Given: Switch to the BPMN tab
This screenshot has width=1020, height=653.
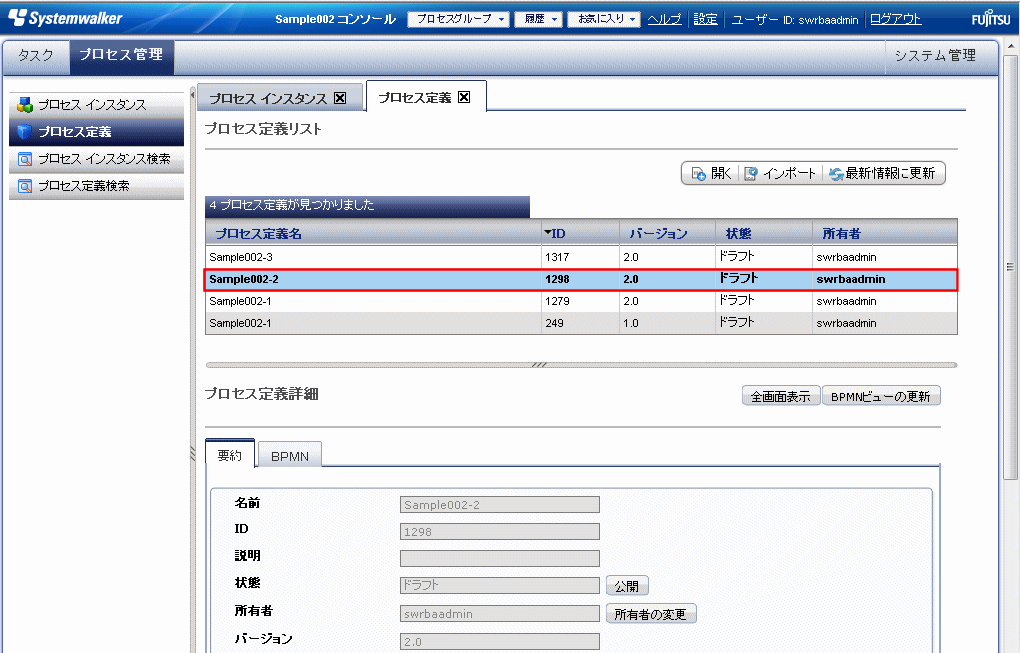Looking at the screenshot, I should [x=290, y=456].
